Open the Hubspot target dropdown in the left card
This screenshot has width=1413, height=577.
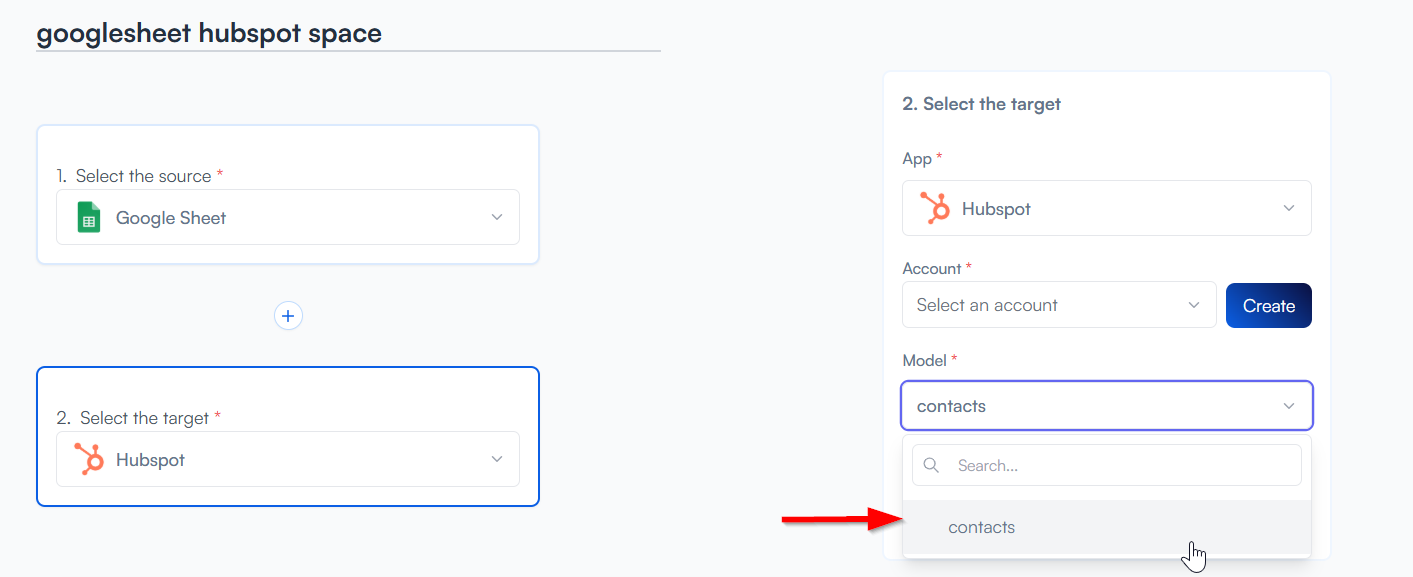[x=287, y=460]
